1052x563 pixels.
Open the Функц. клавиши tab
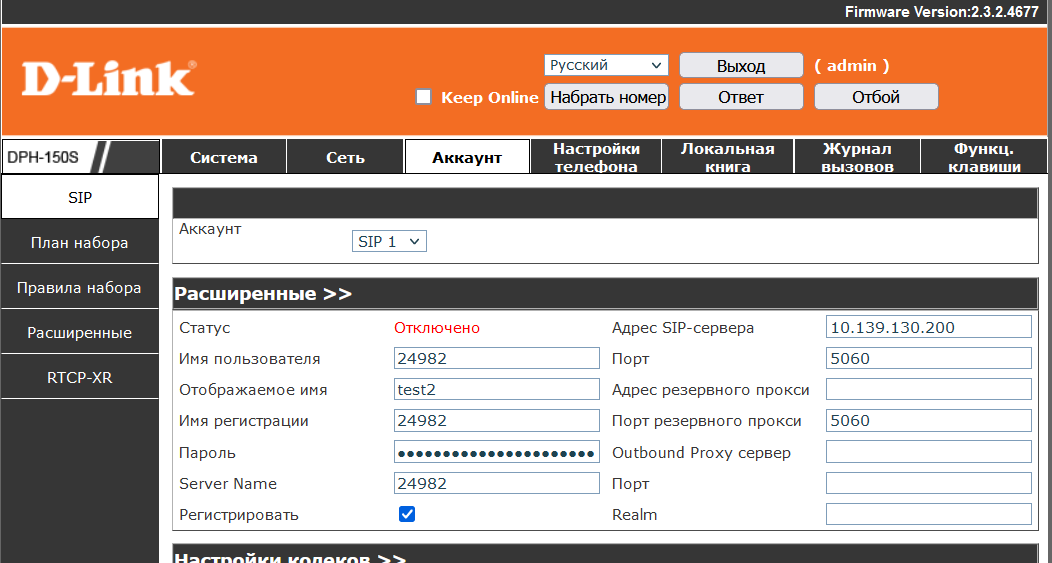(984, 157)
